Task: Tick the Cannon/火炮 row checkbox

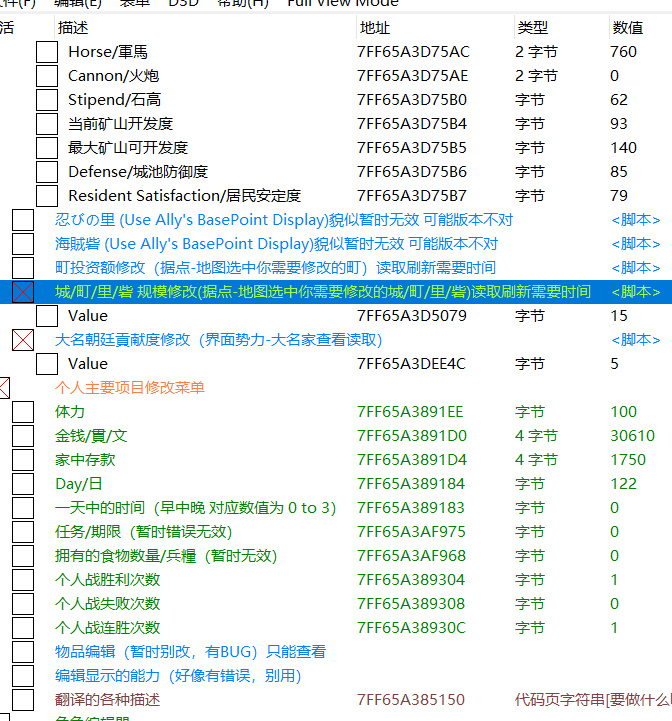Action: tap(47, 76)
